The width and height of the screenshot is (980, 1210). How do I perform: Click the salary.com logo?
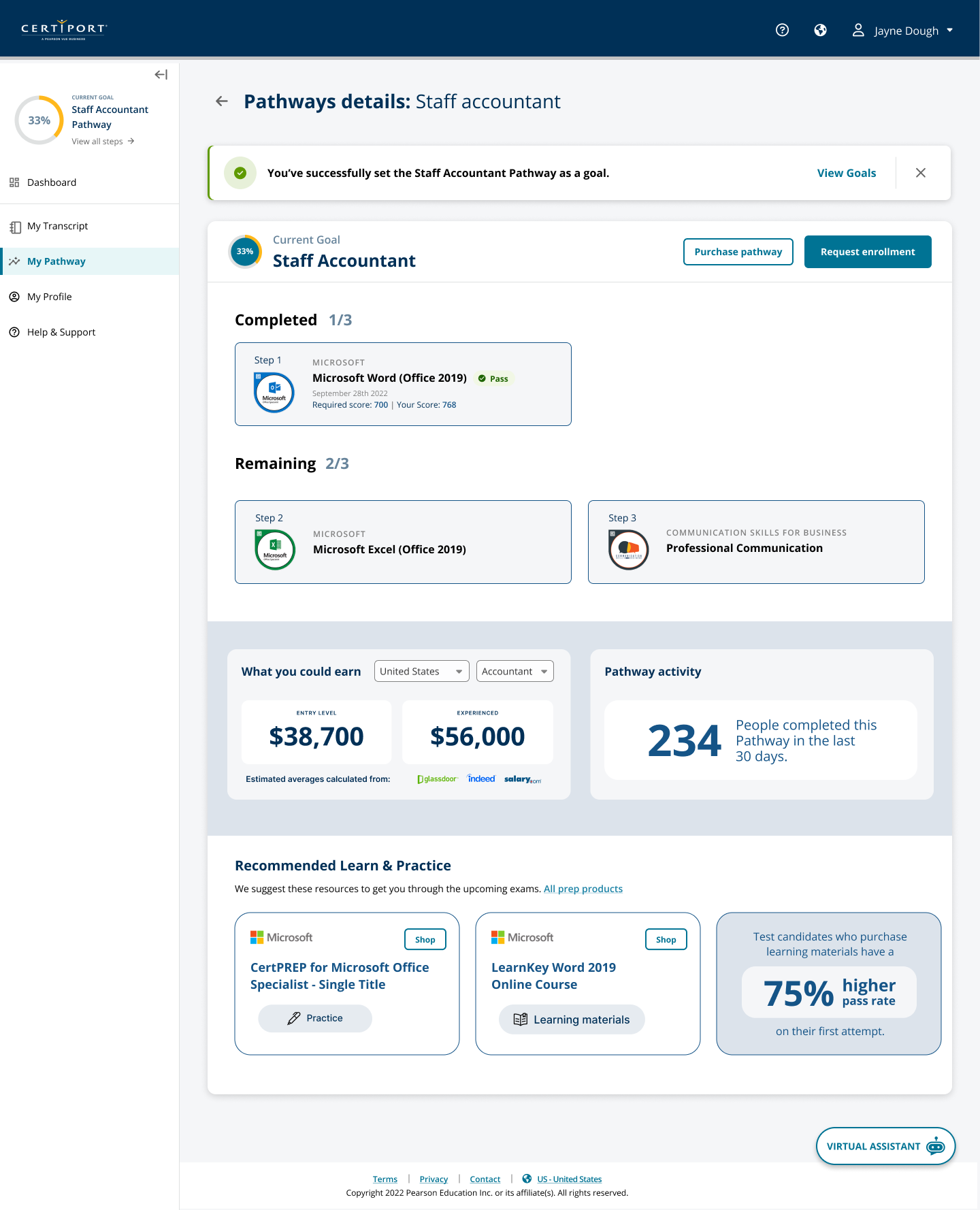click(x=523, y=779)
